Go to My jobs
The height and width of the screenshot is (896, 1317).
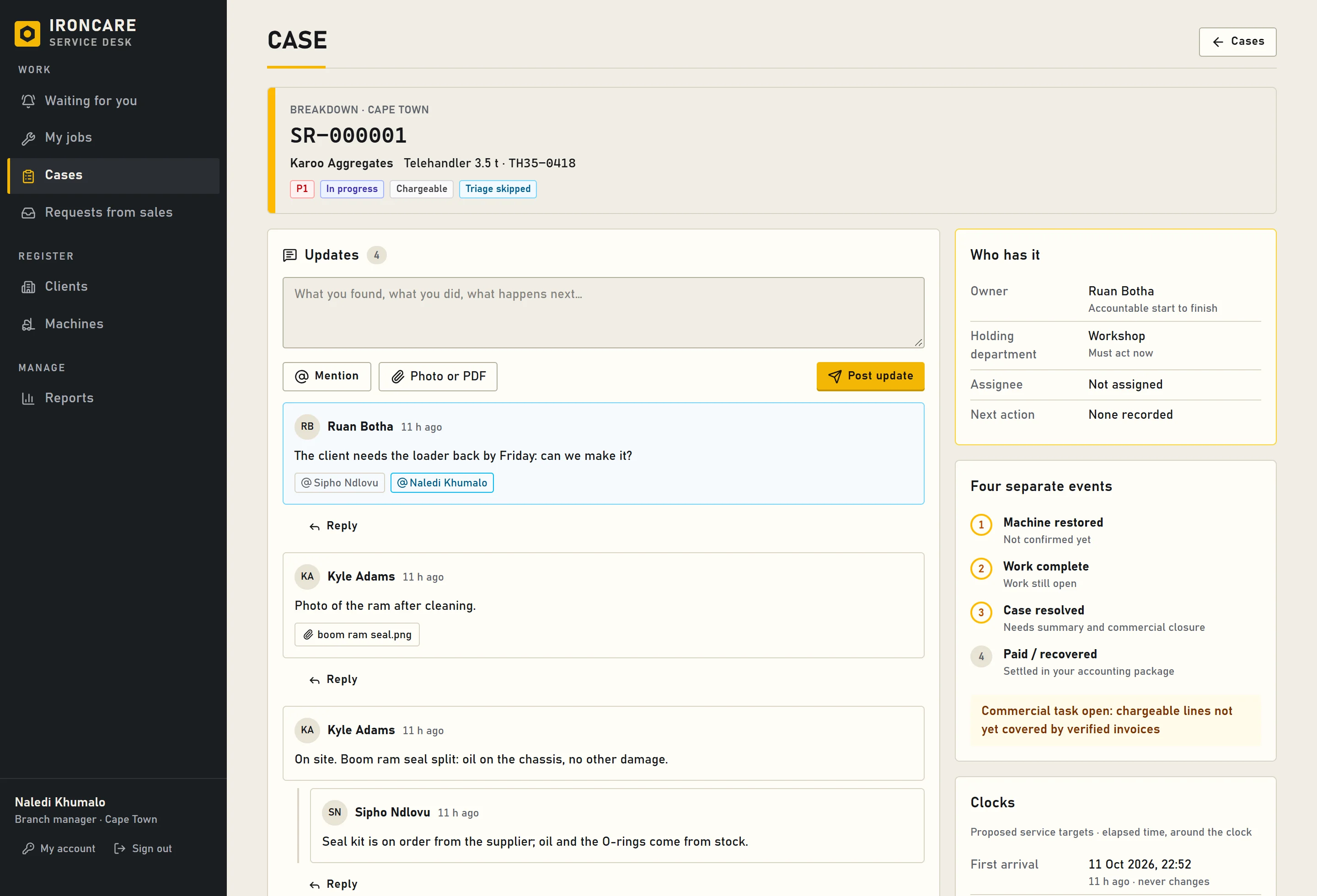tap(113, 138)
